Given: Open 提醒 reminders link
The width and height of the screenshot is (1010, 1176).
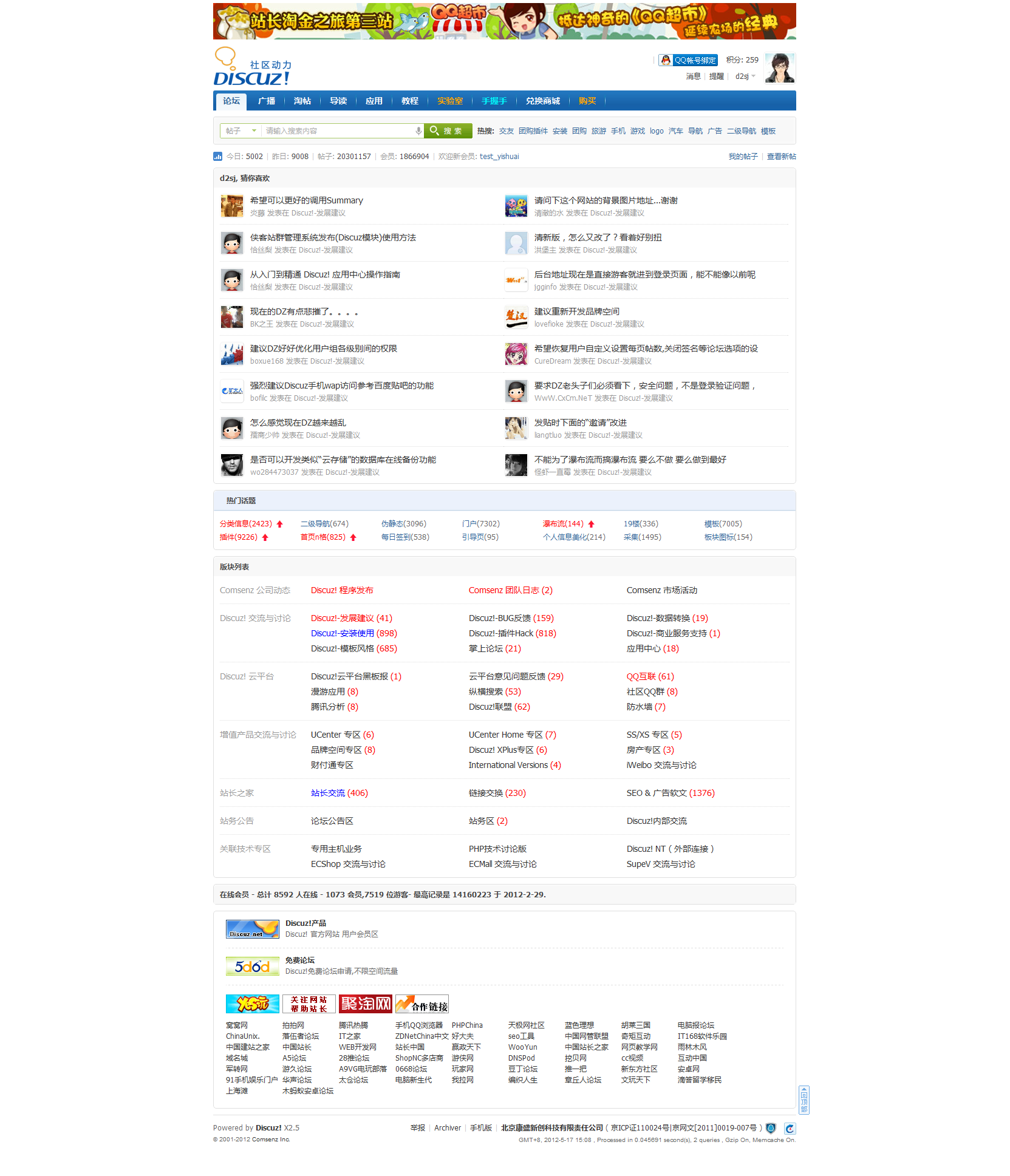Looking at the screenshot, I should [x=717, y=76].
